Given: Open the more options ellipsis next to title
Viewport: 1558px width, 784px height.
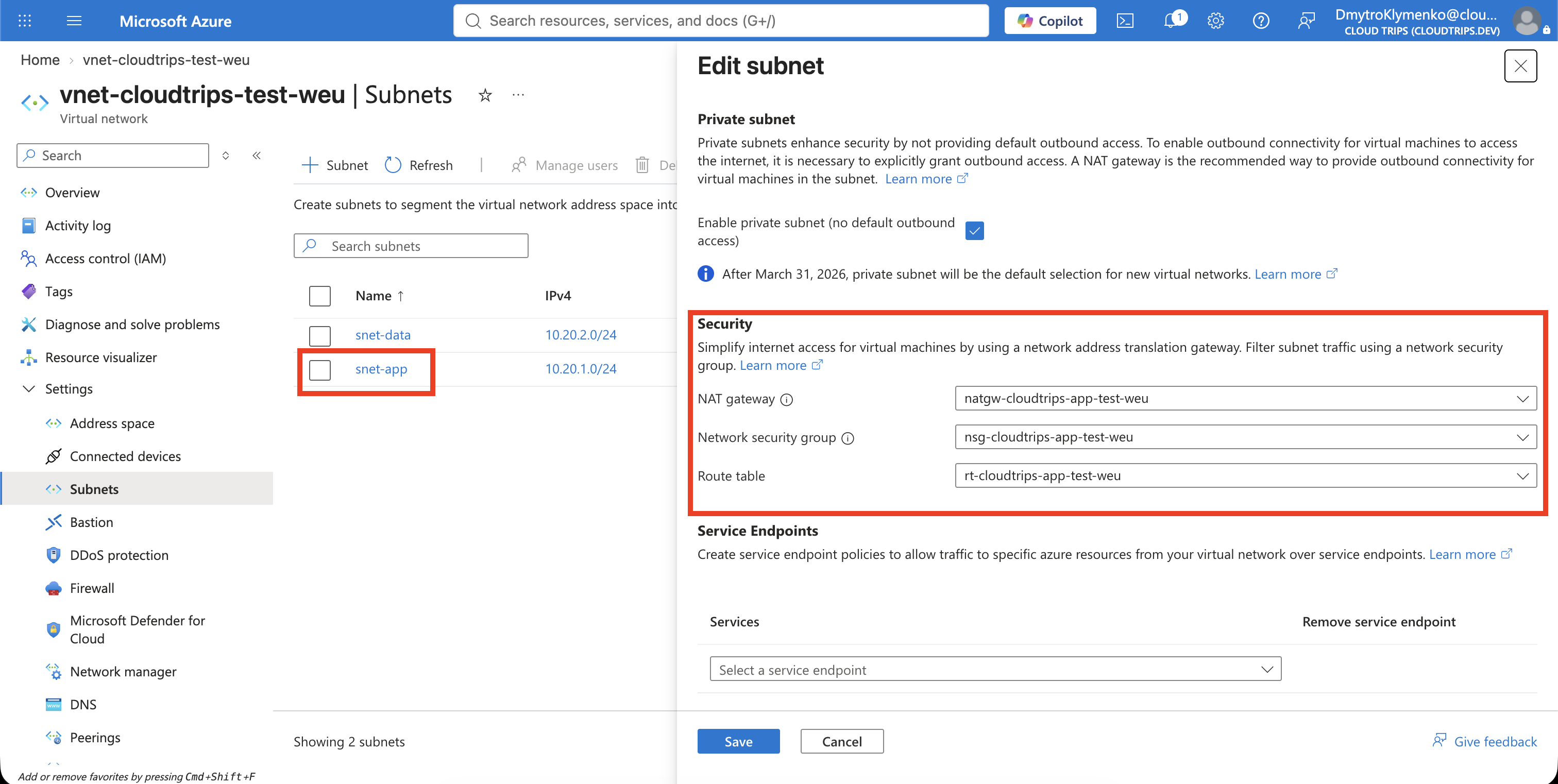Looking at the screenshot, I should (518, 95).
